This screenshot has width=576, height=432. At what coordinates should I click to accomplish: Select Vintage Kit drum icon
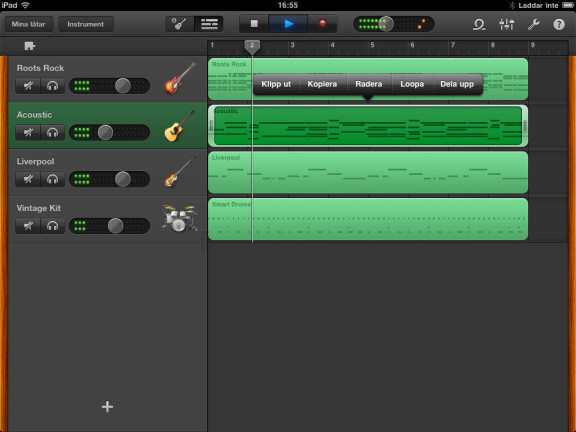180,218
